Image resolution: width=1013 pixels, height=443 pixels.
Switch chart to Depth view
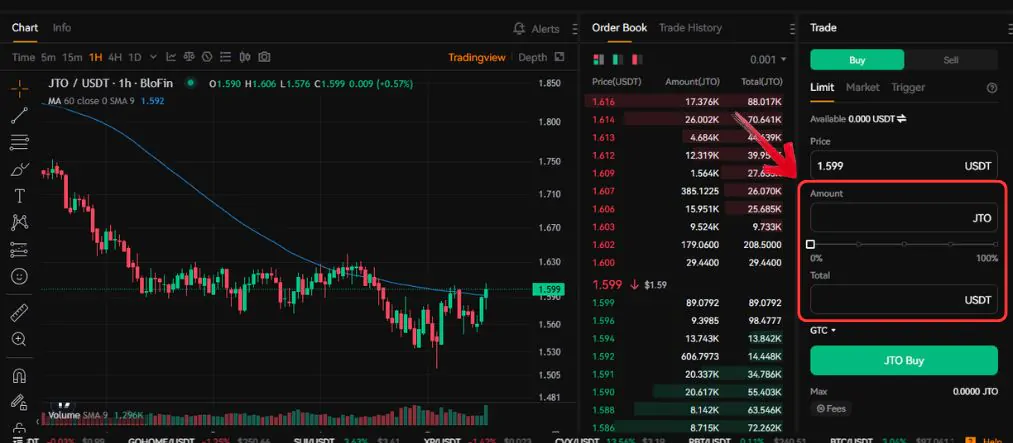532,57
